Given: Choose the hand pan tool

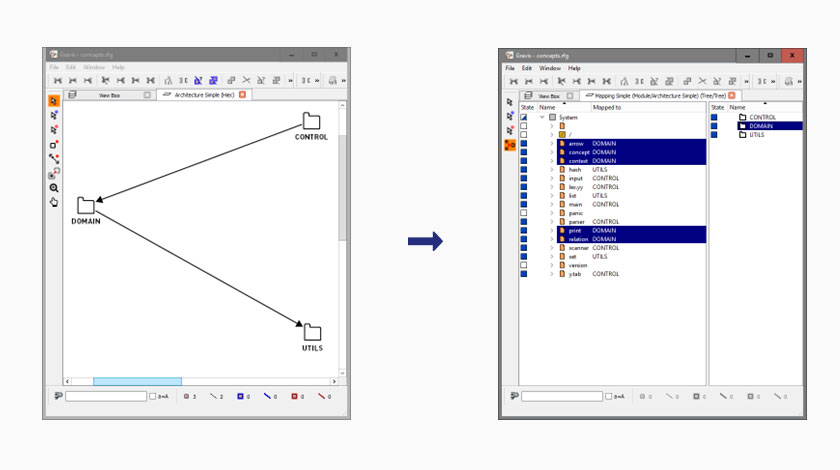Looking at the screenshot, I should point(54,202).
